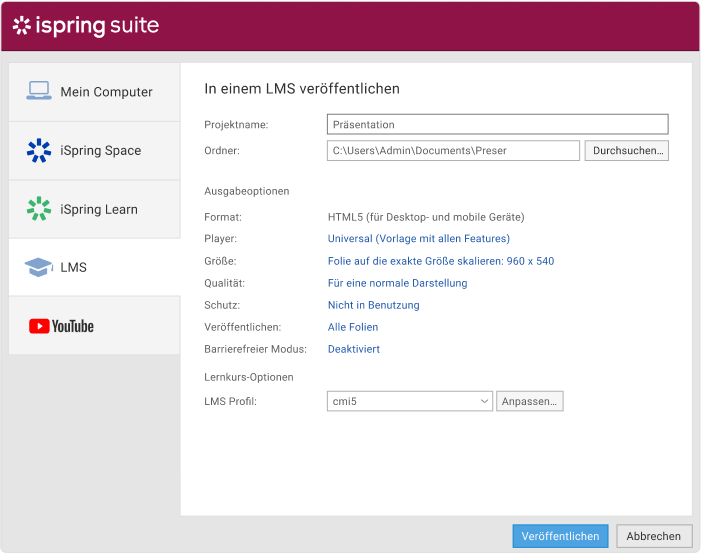
Task: Select the LMS tab label
Action: coord(73,267)
